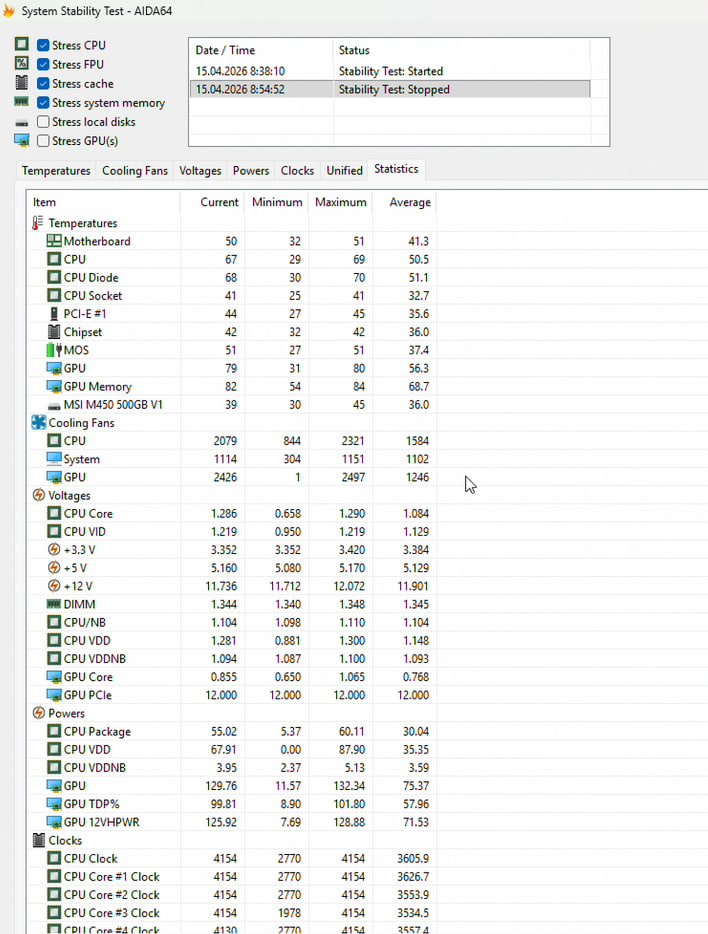Uncheck the Stress cache option
Screen dimensions: 708x934
43,84
